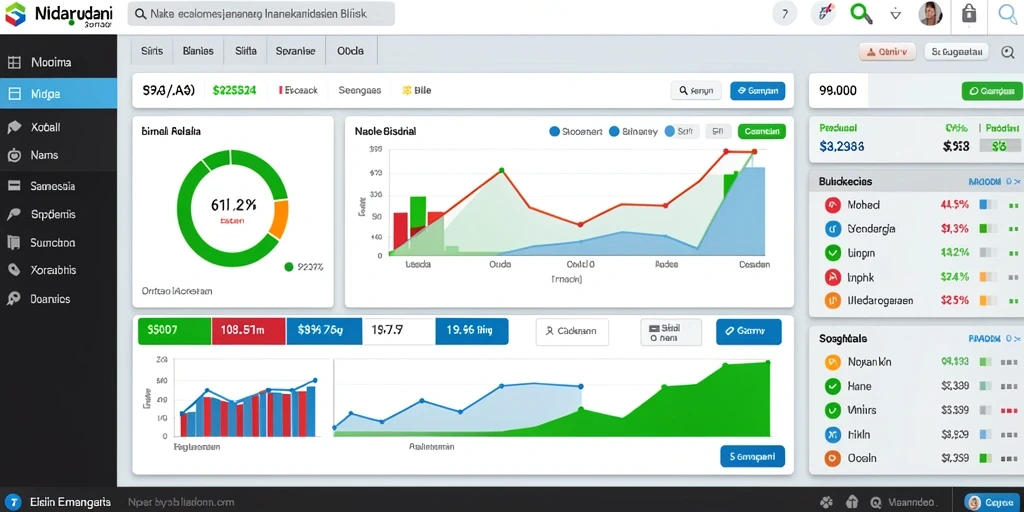
Task: Open the question mark help icon
Action: (785, 13)
